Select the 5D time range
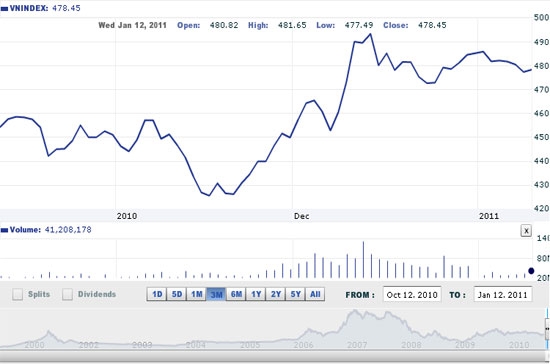550x364 pixels. (177, 294)
